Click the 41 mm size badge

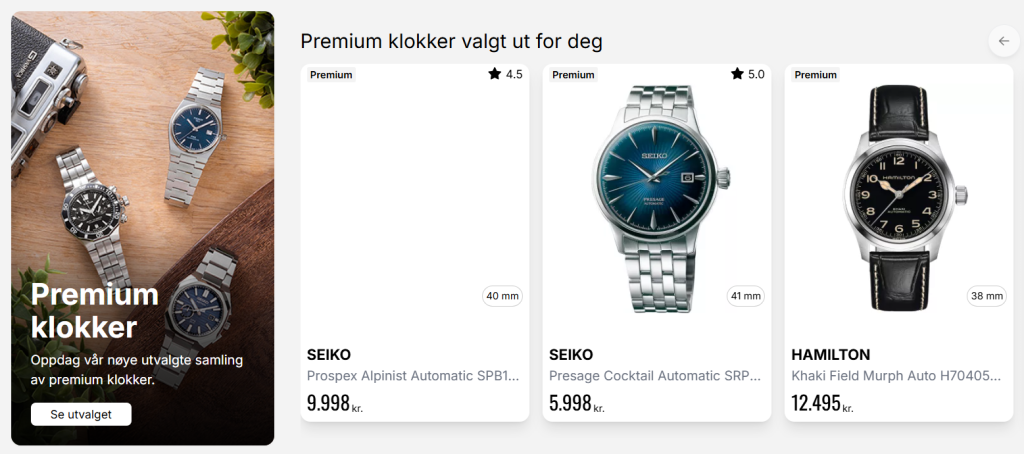pyautogui.click(x=745, y=296)
